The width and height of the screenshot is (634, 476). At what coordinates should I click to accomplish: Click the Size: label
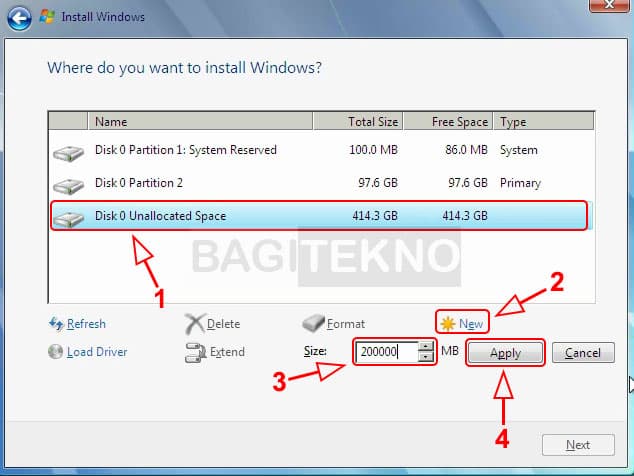(315, 351)
